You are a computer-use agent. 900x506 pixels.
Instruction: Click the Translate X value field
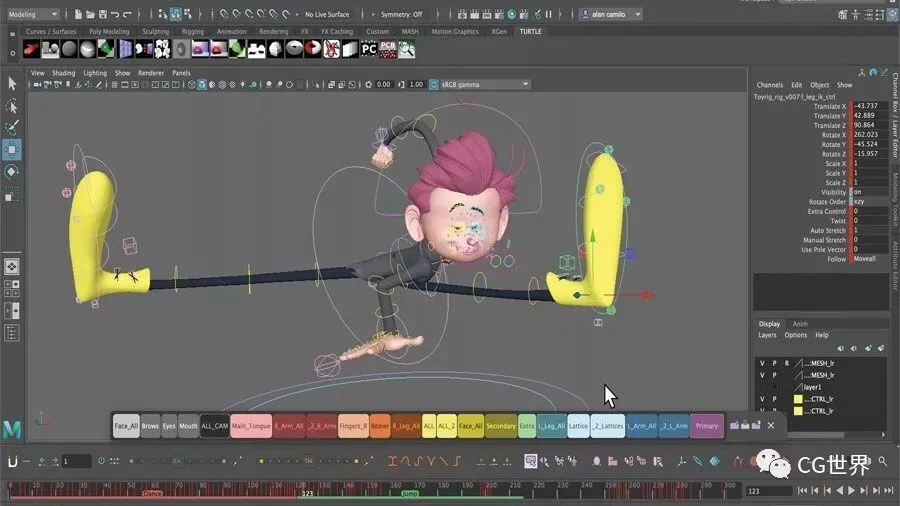(x=870, y=106)
